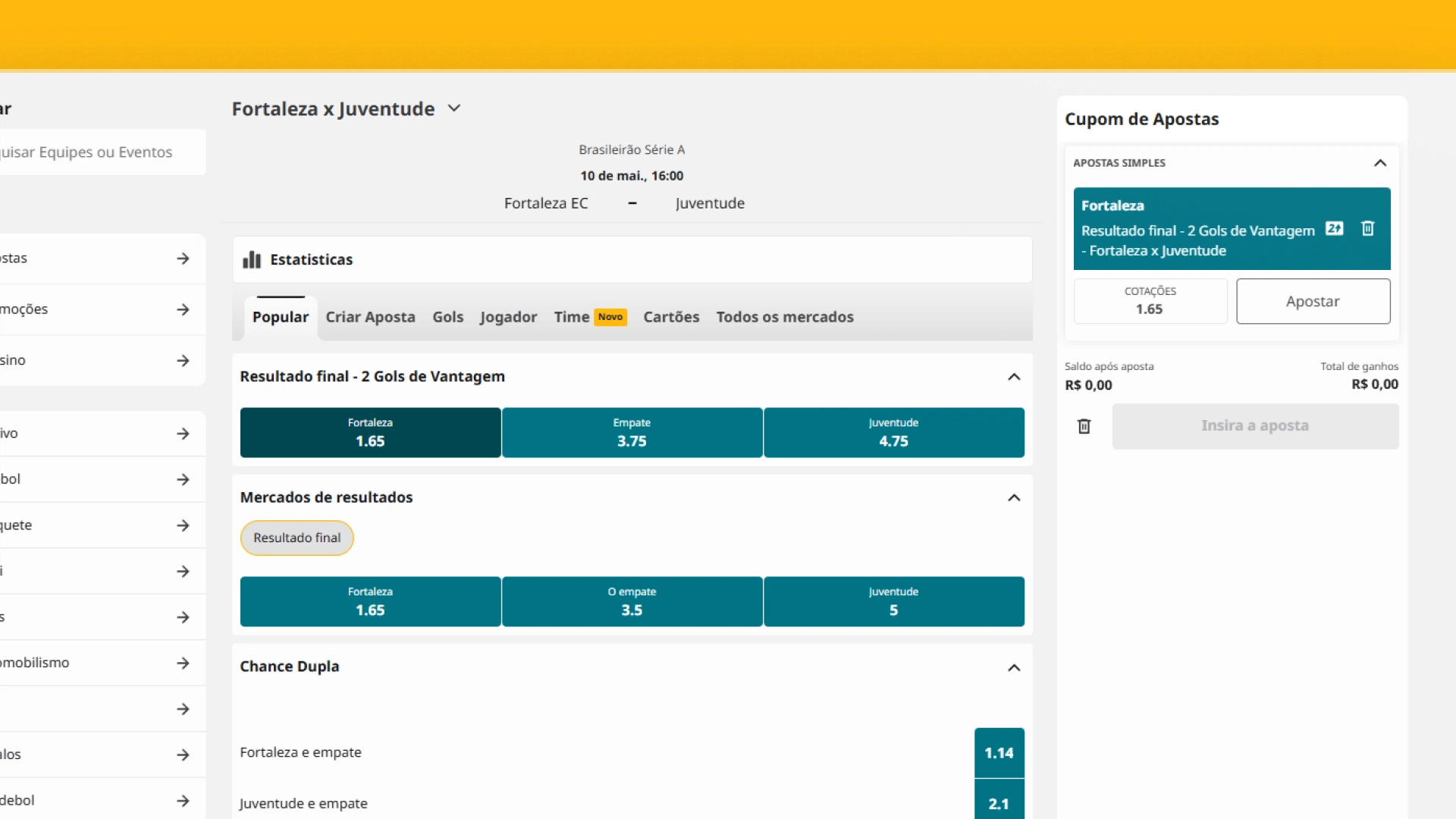This screenshot has height=819, width=1456.
Task: Click arrow next to 'mobilismo' sidebar item
Action: click(x=183, y=663)
